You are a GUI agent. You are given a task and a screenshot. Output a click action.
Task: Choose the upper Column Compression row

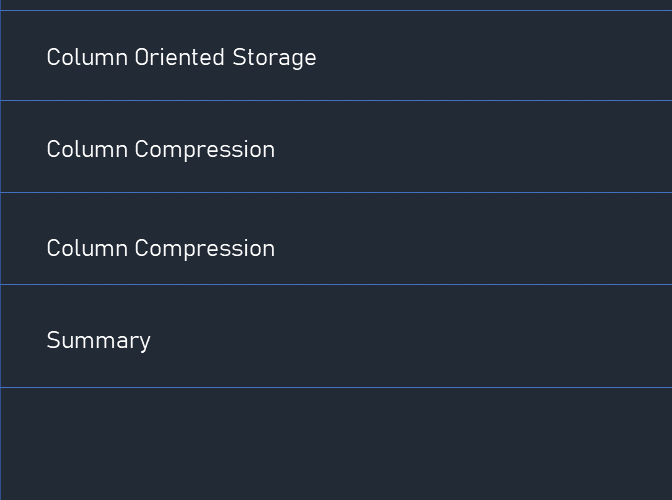tap(336, 147)
